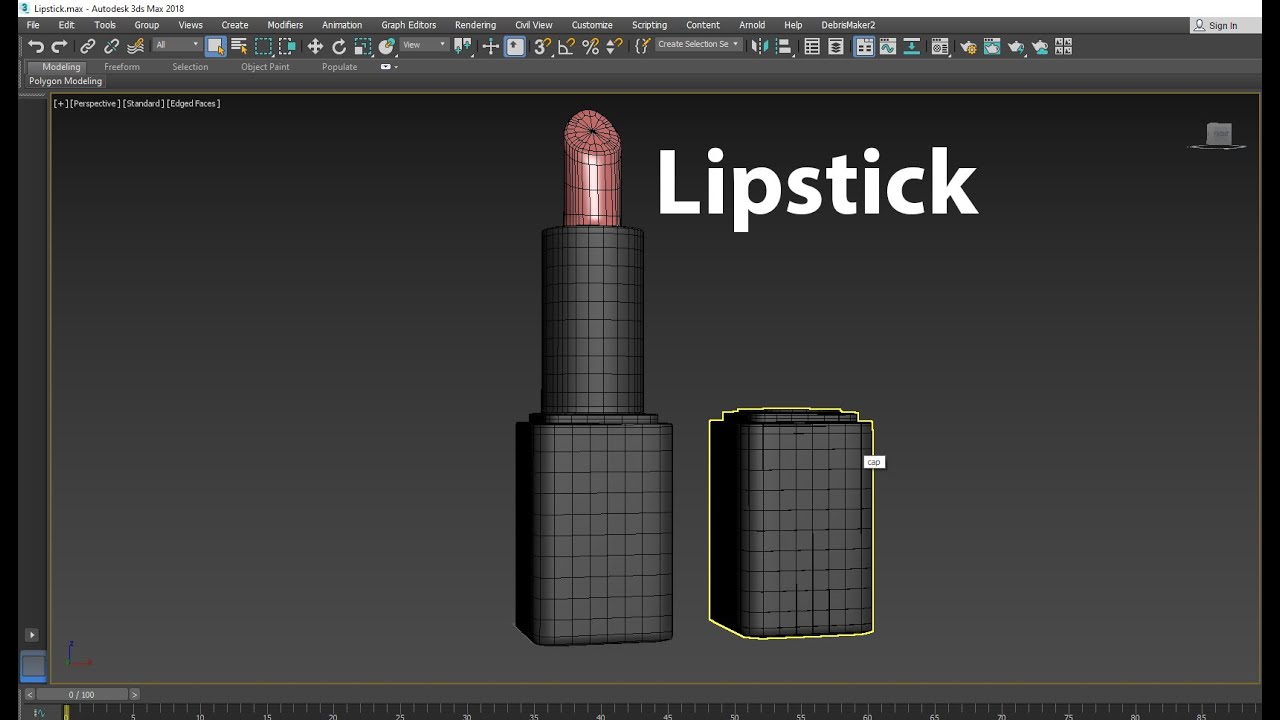Click the time slider '0 / 100' handle

coord(82,694)
